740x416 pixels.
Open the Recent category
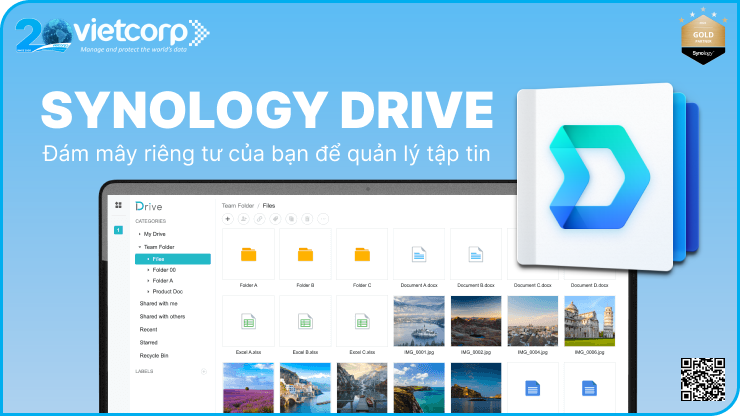(148, 330)
